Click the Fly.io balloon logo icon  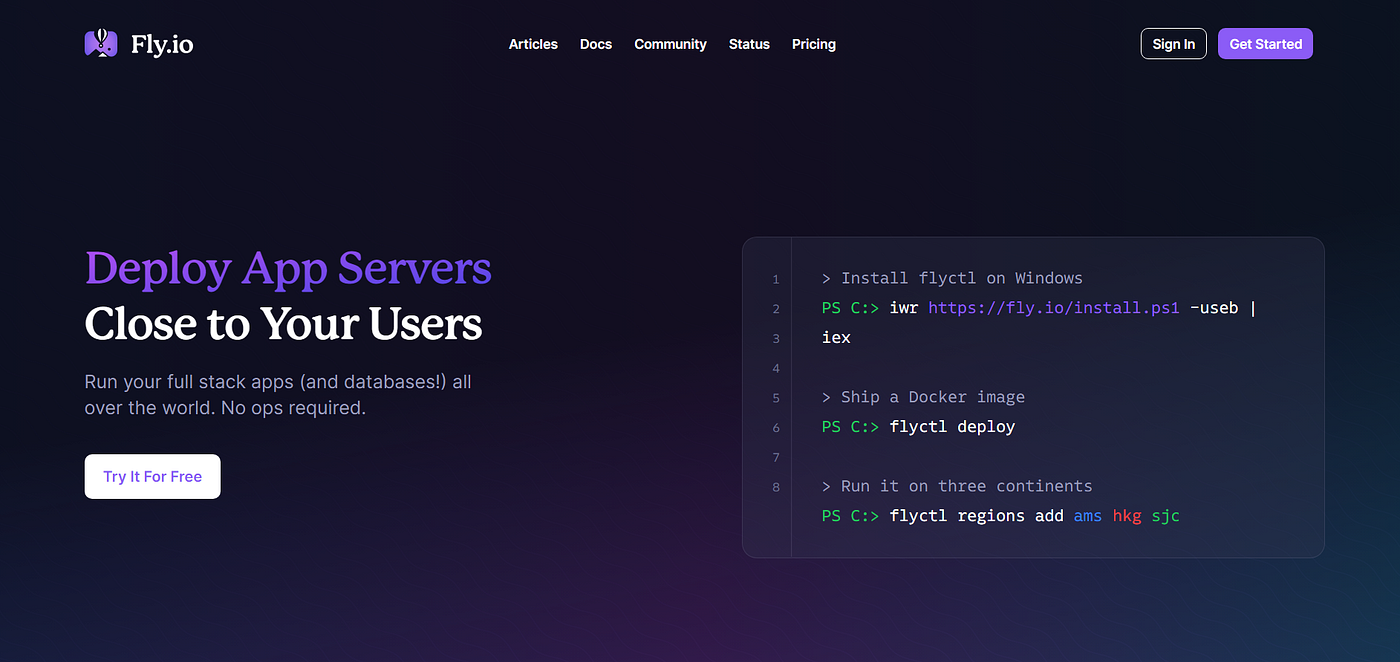pos(101,43)
